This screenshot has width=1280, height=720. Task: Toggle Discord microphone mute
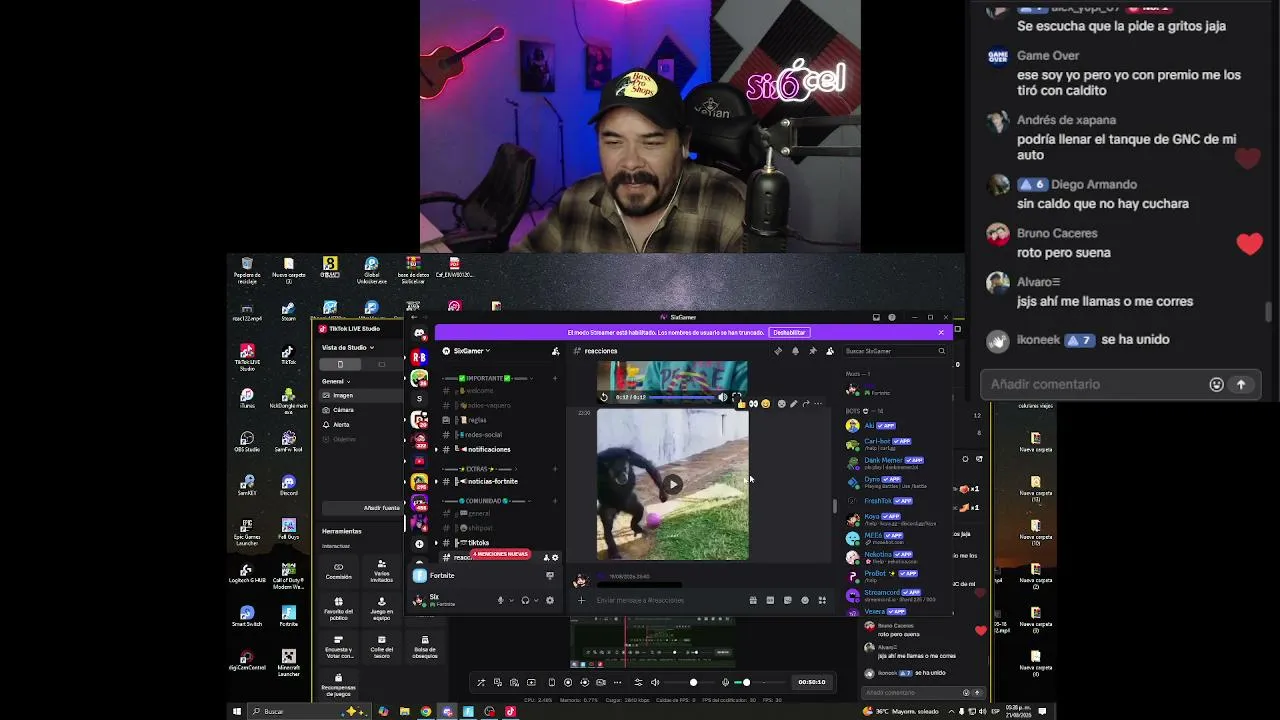(x=500, y=600)
